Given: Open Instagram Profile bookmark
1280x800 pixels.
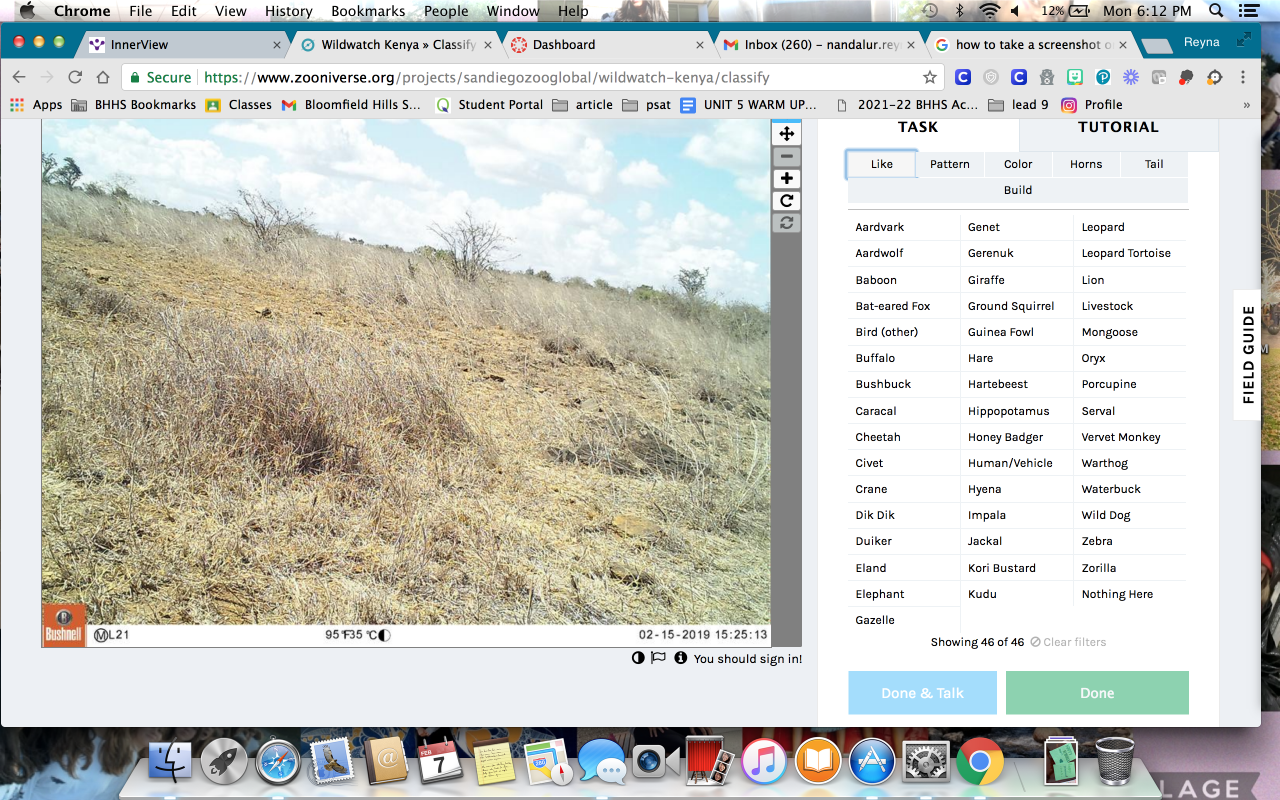Looking at the screenshot, I should coord(1092,104).
